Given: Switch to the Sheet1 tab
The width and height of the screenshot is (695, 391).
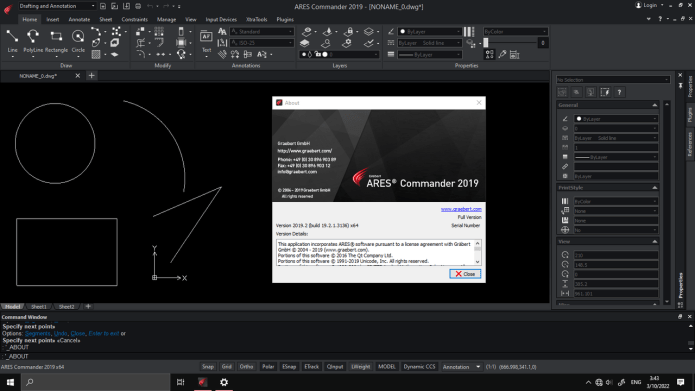Looking at the screenshot, I should (x=39, y=306).
